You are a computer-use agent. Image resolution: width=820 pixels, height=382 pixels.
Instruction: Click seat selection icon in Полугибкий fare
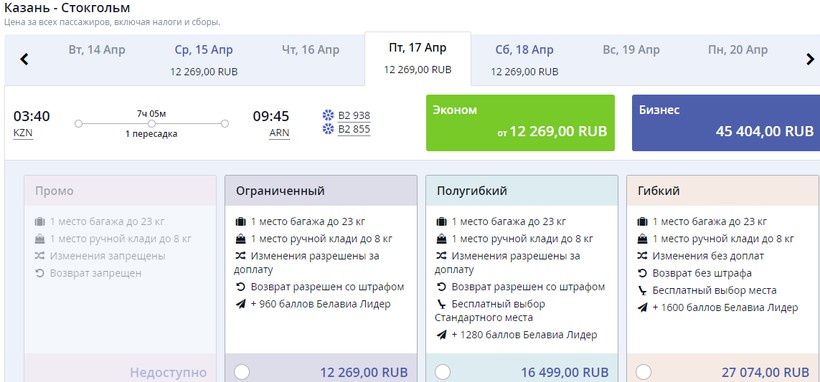click(442, 304)
